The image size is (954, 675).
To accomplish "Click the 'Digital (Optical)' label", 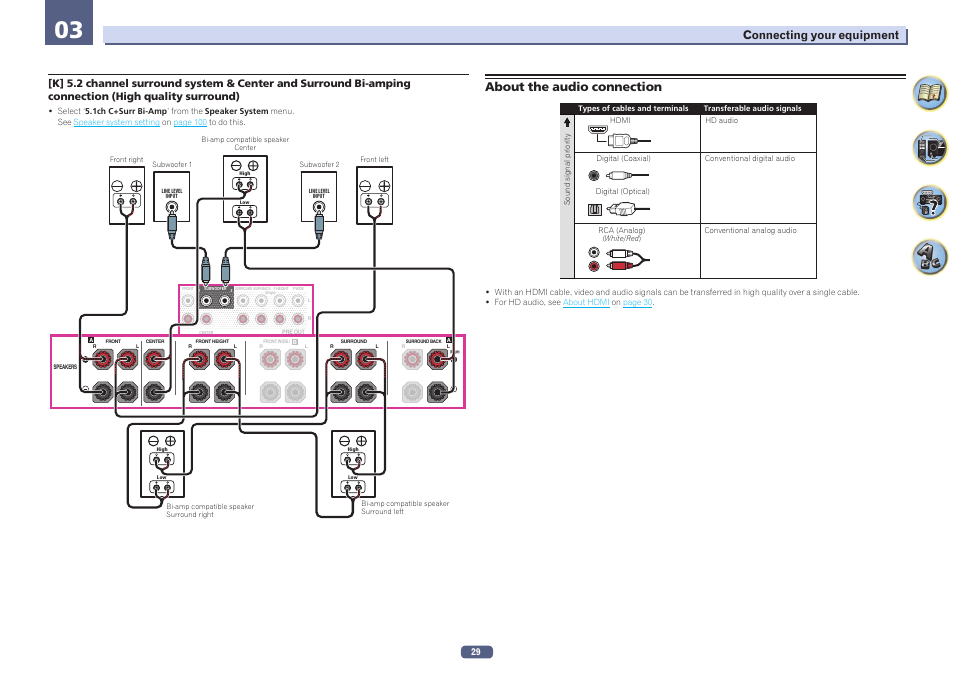I will tap(622, 191).
